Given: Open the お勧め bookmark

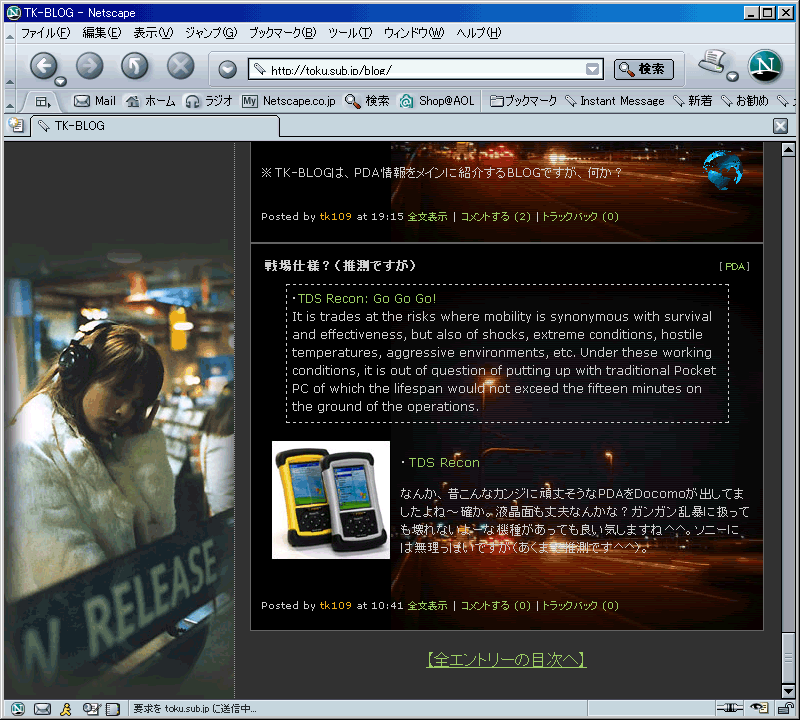Looking at the screenshot, I should [744, 101].
